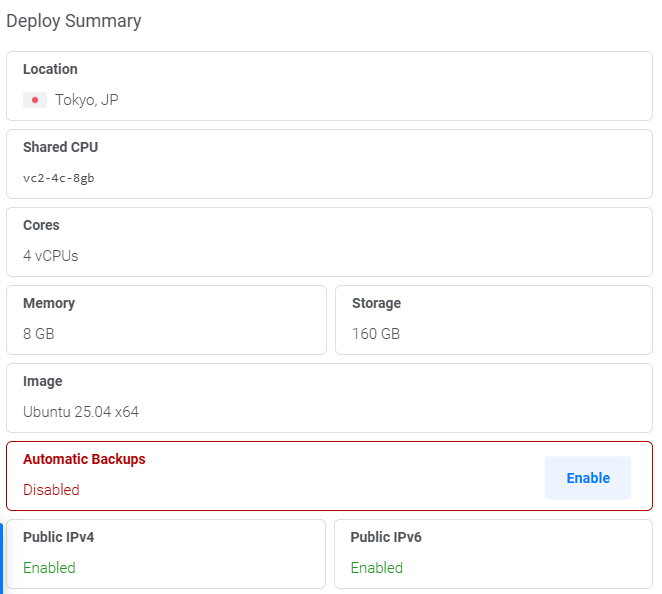Click the Deploy Summary heading
The image size is (662, 594).
coord(74,21)
